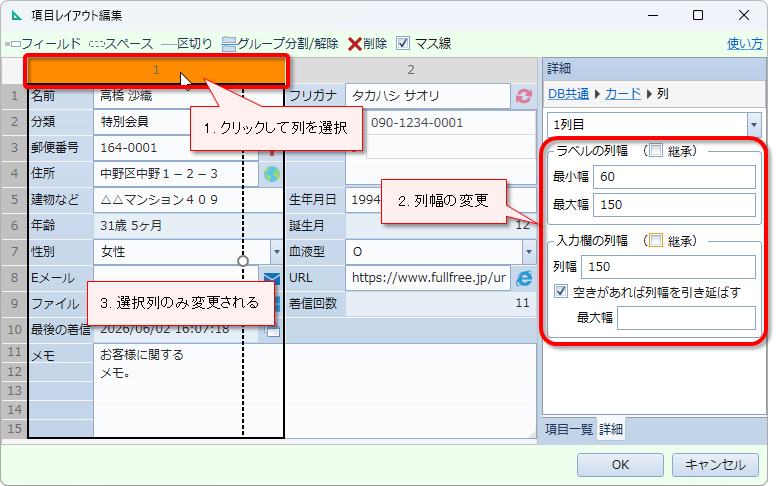Image resolution: width=777 pixels, height=486 pixels.
Task: Click the refresh icon next to フリガナ
Action: pyautogui.click(x=524, y=96)
